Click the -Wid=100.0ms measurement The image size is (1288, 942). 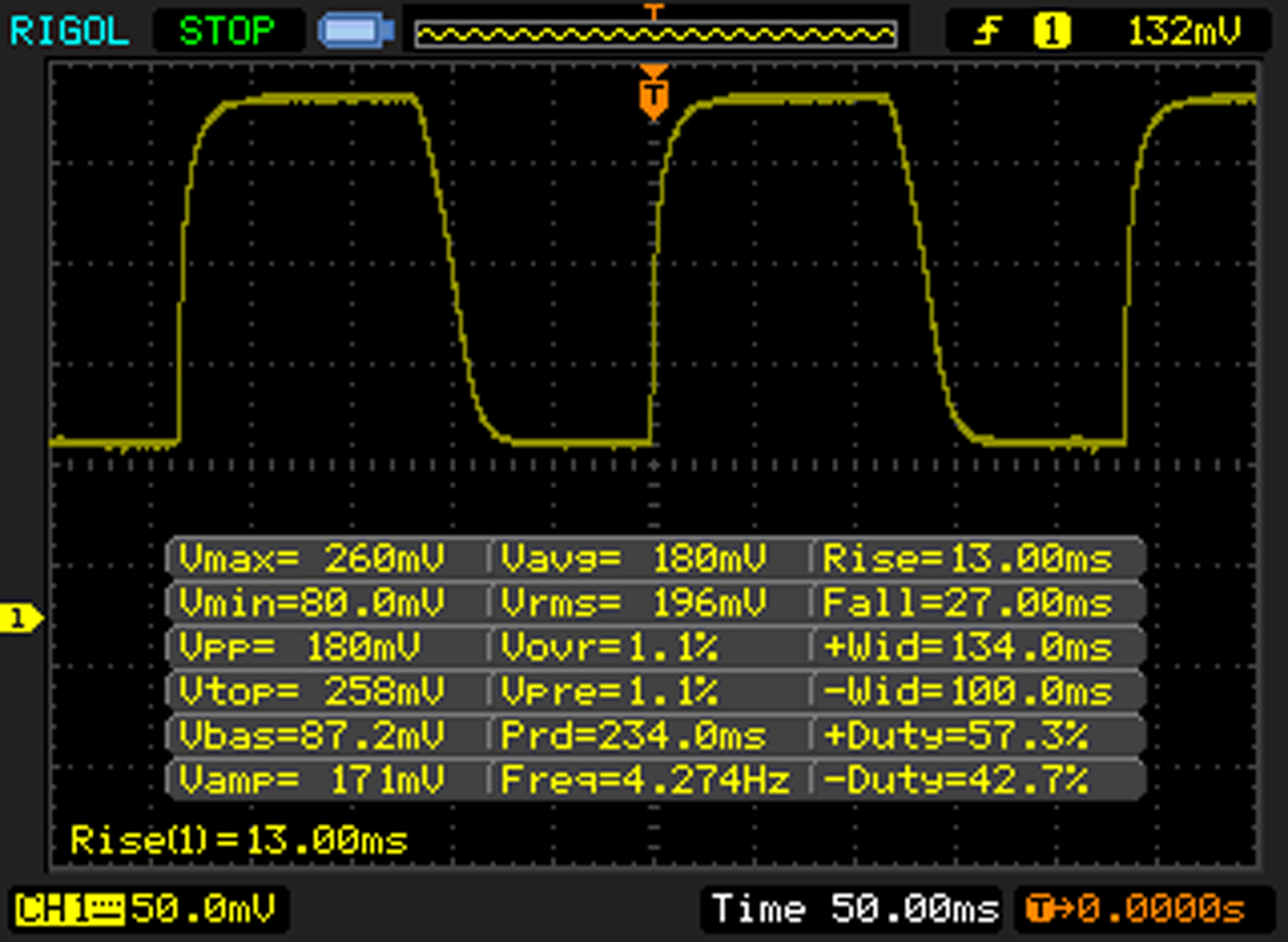click(968, 691)
